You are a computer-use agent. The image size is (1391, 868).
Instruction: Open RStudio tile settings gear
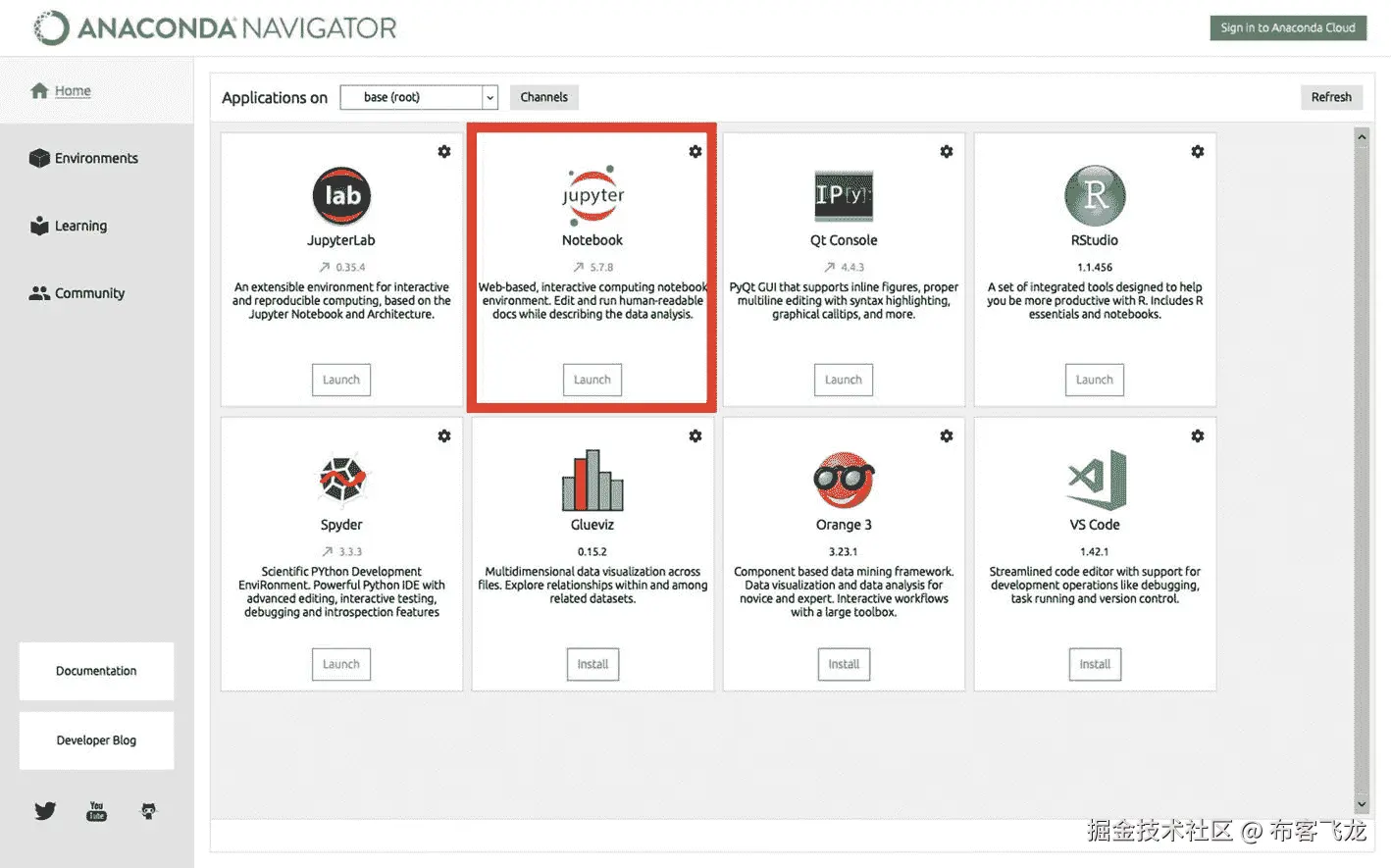point(1198,152)
